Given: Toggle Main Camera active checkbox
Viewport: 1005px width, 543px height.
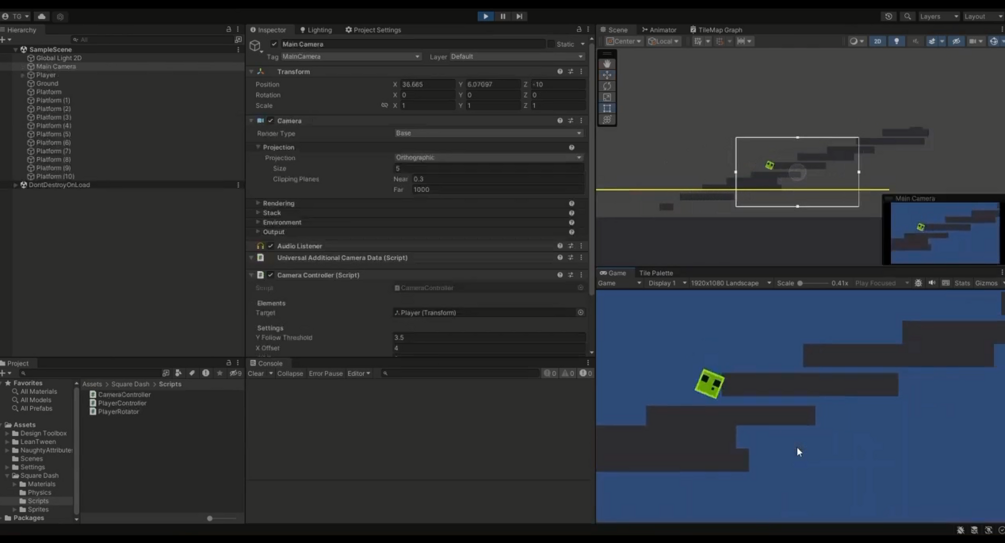Looking at the screenshot, I should point(274,44).
